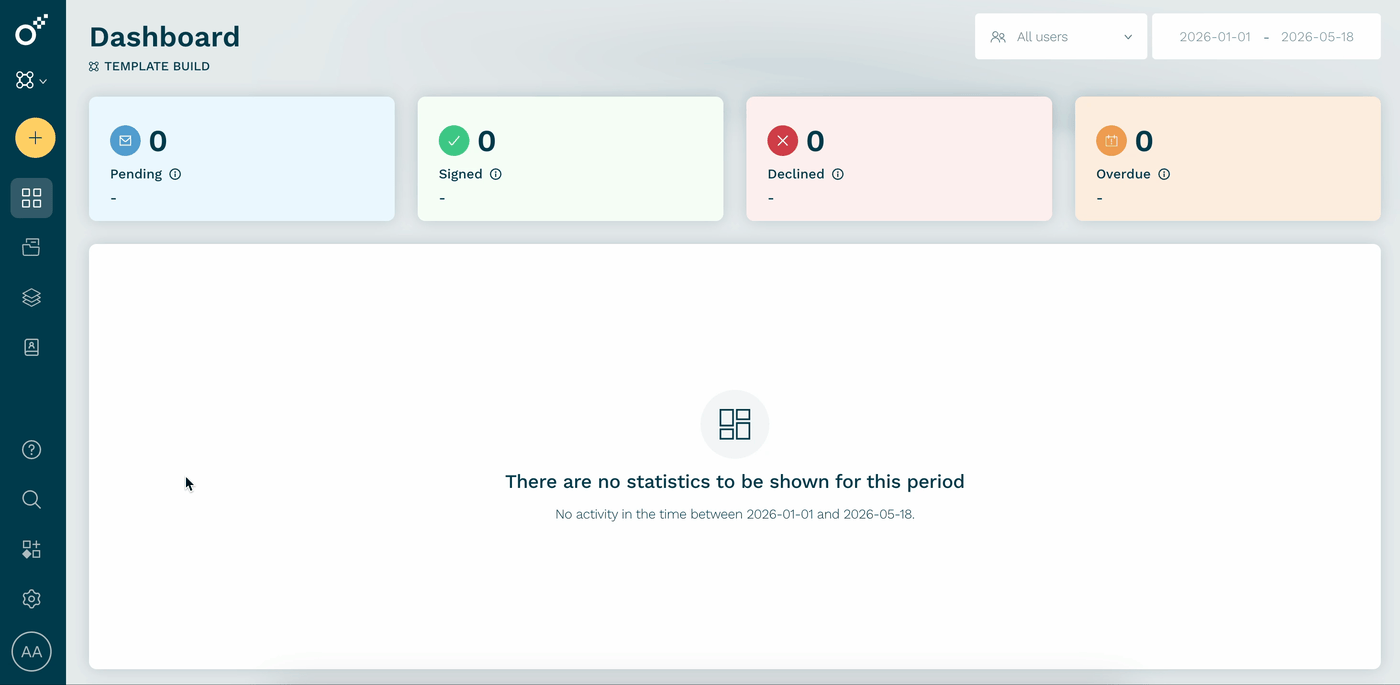Open the Marketplace apps icon
Viewport: 1400px width, 685px height.
tap(32, 549)
